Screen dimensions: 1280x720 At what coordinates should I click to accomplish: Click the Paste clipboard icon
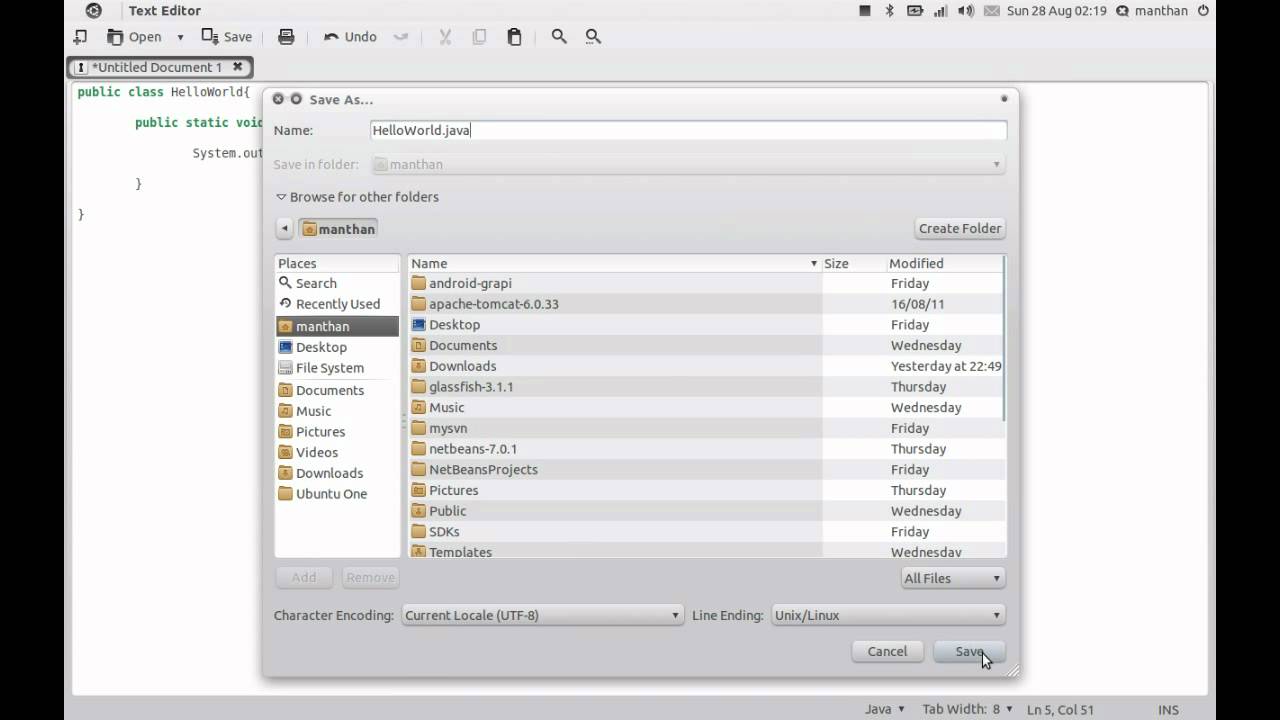click(x=514, y=37)
